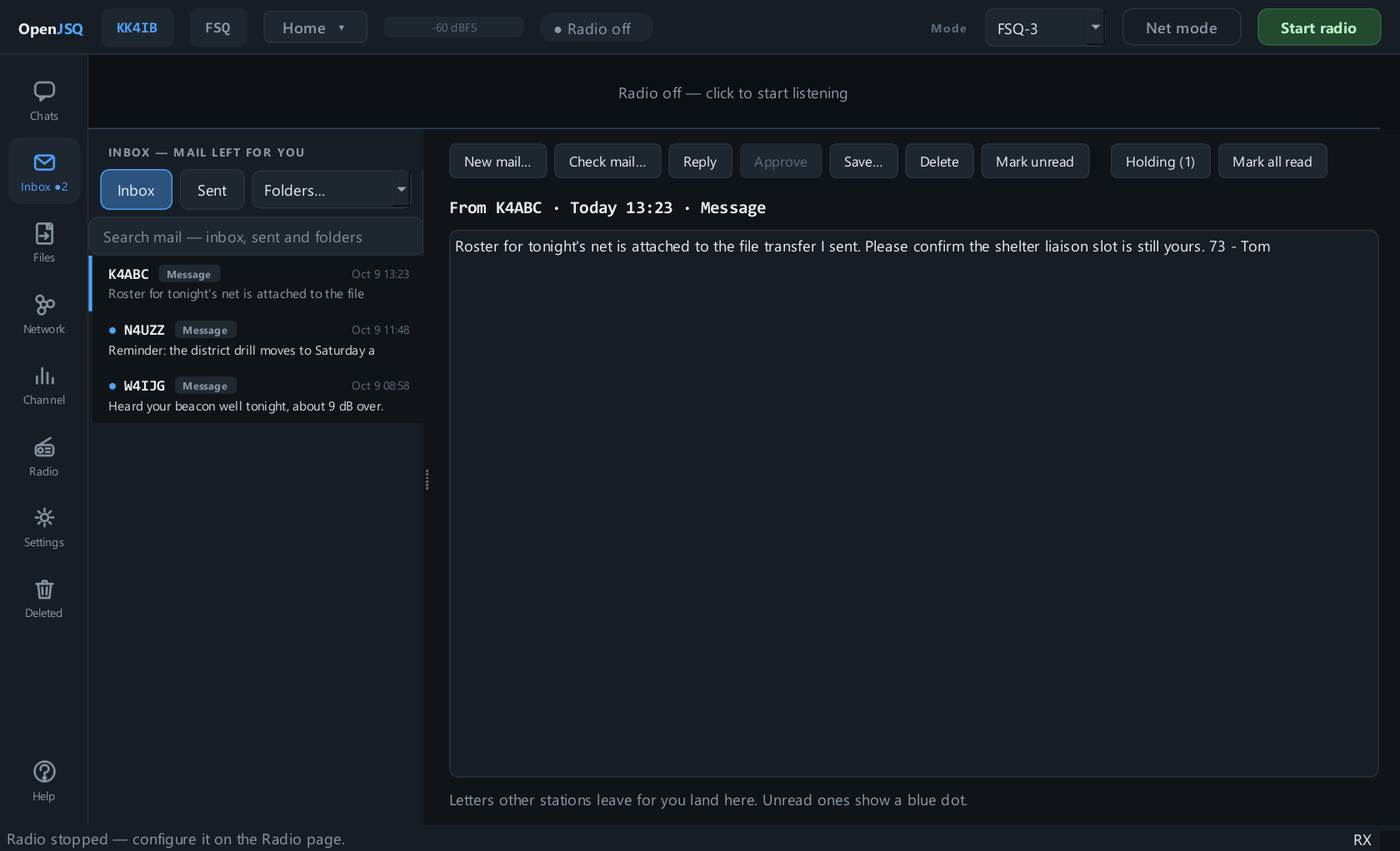1400x851 pixels.
Task: Open the Help question-mark icon
Action: pyautogui.click(x=44, y=780)
